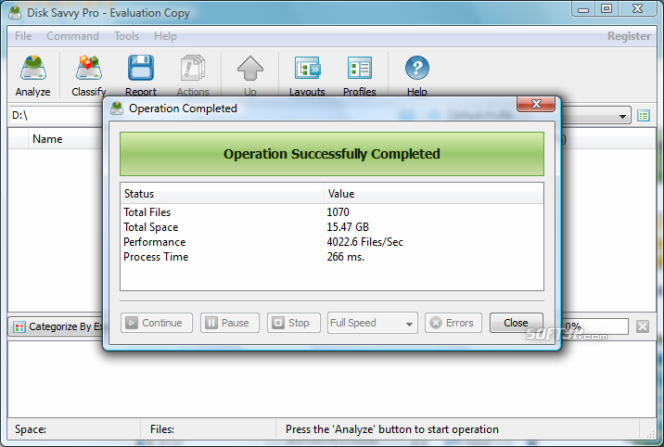
Task: Select the Performance row
Action: pos(332,242)
